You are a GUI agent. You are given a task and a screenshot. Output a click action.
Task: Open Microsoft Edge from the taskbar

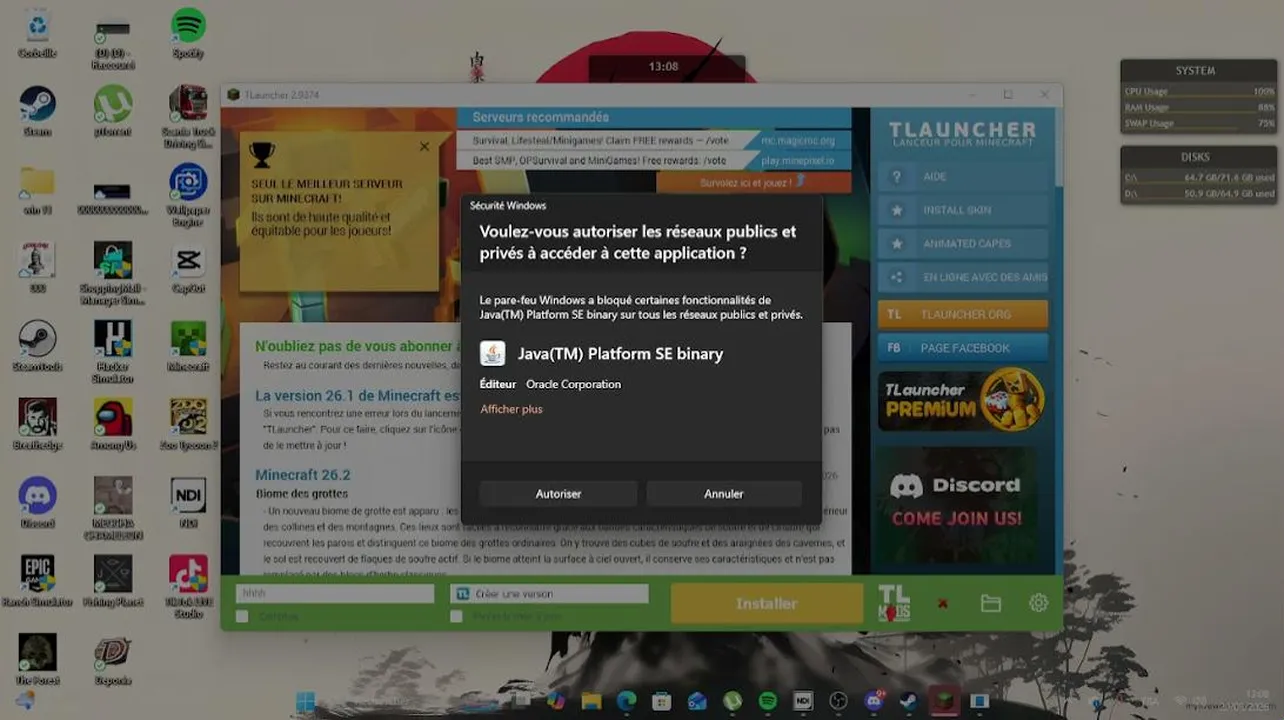tap(626, 701)
